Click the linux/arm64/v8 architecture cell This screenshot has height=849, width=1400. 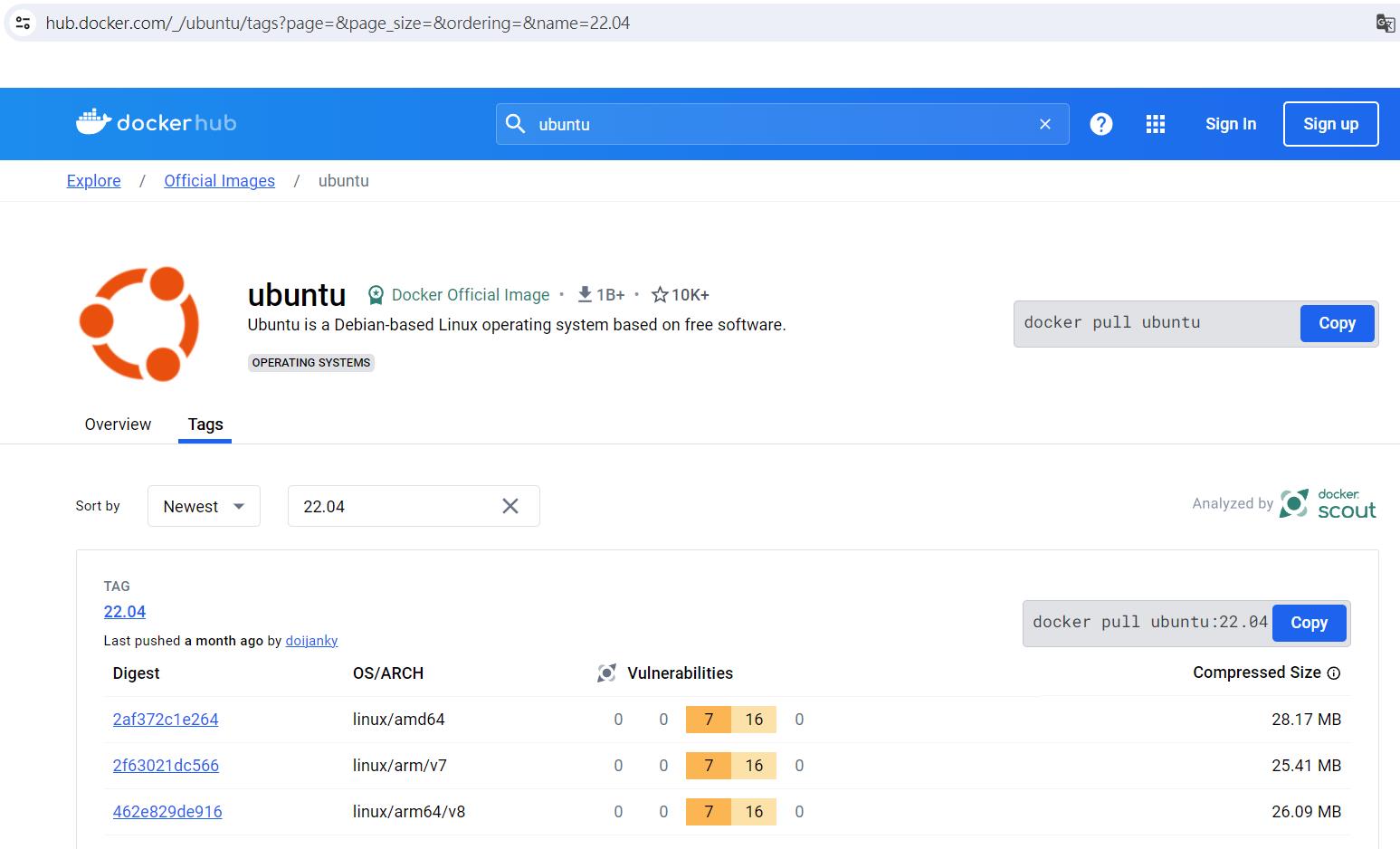(x=409, y=812)
